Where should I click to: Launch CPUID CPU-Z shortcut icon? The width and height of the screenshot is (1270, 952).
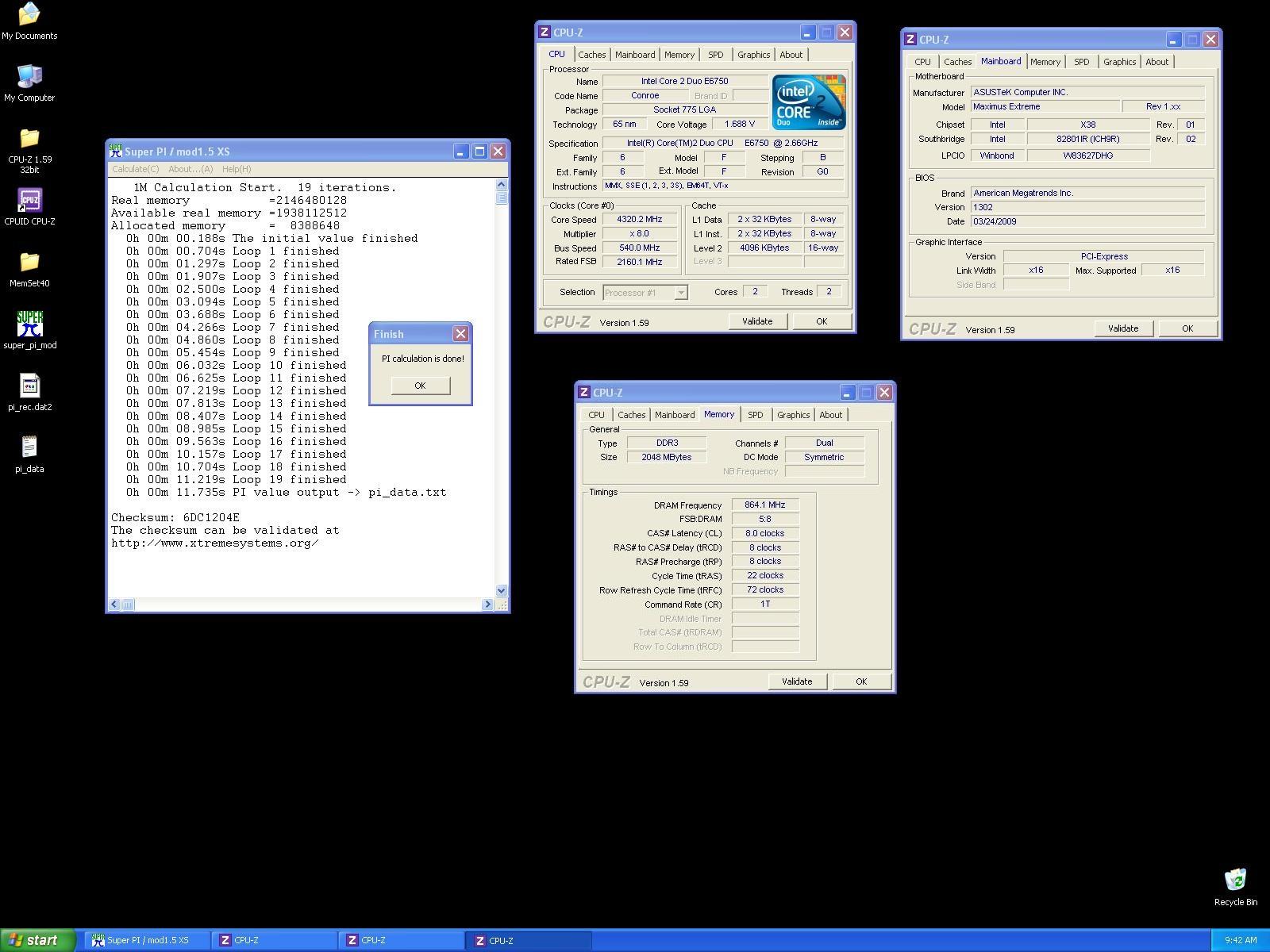29,207
